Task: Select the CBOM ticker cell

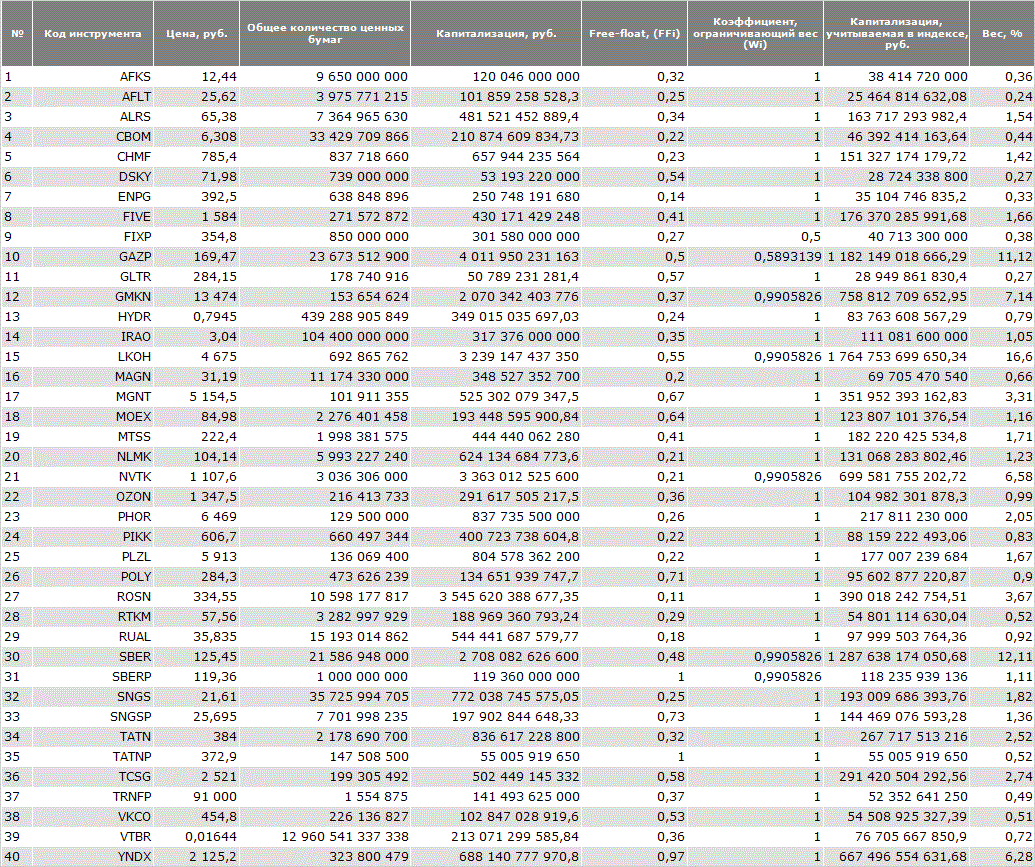Action: [93, 137]
